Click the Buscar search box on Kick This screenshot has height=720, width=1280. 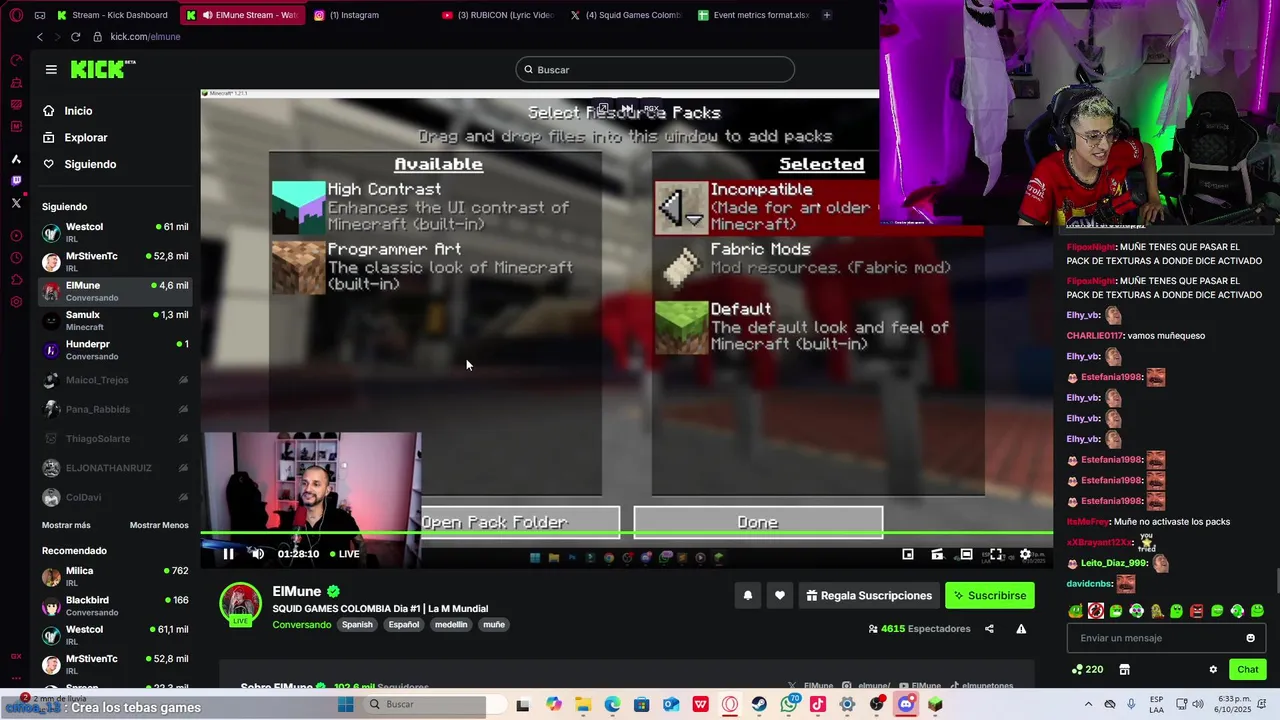point(655,69)
